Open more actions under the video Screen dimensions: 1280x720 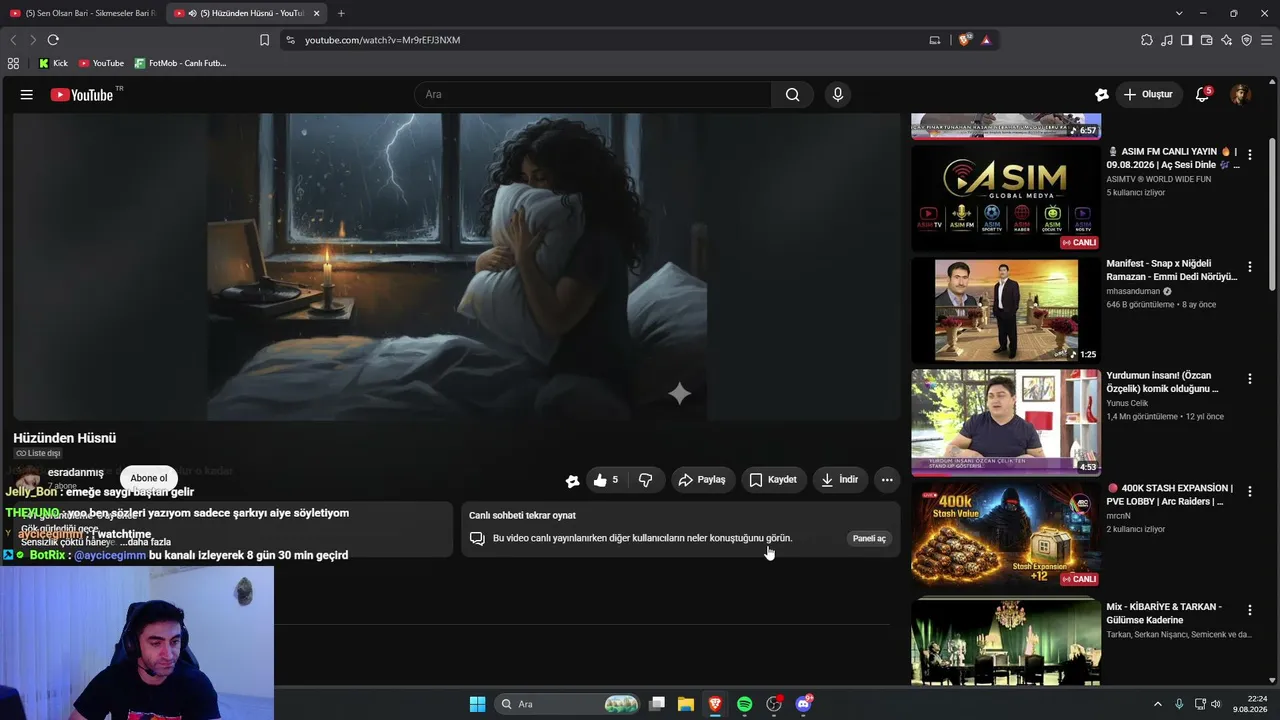pos(887,480)
